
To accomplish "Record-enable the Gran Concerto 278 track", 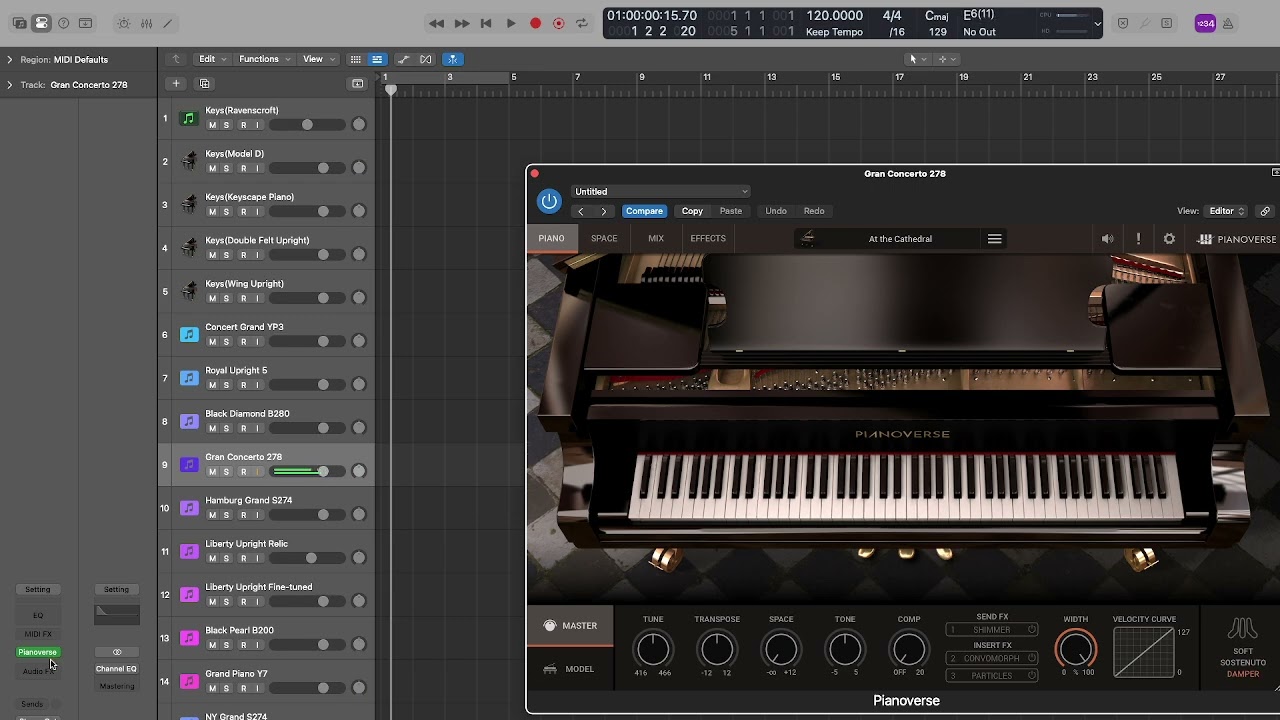I will click(x=243, y=471).
